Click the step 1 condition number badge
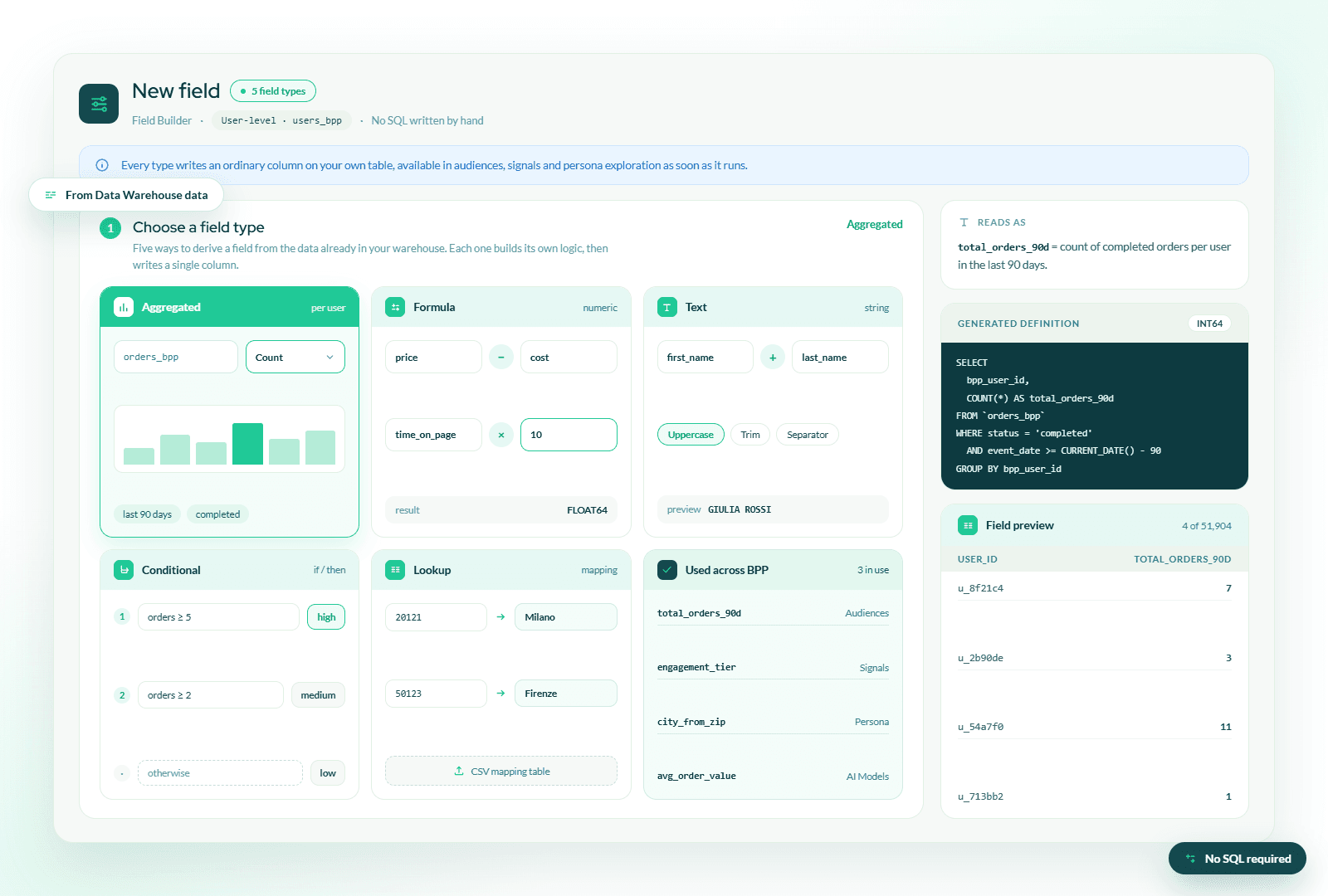 click(122, 616)
